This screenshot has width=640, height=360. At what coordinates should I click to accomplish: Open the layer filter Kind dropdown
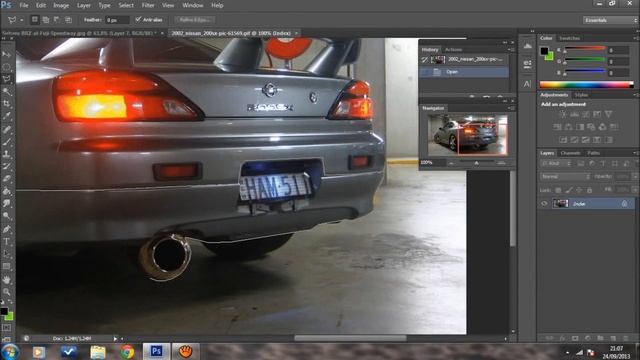(x=556, y=164)
